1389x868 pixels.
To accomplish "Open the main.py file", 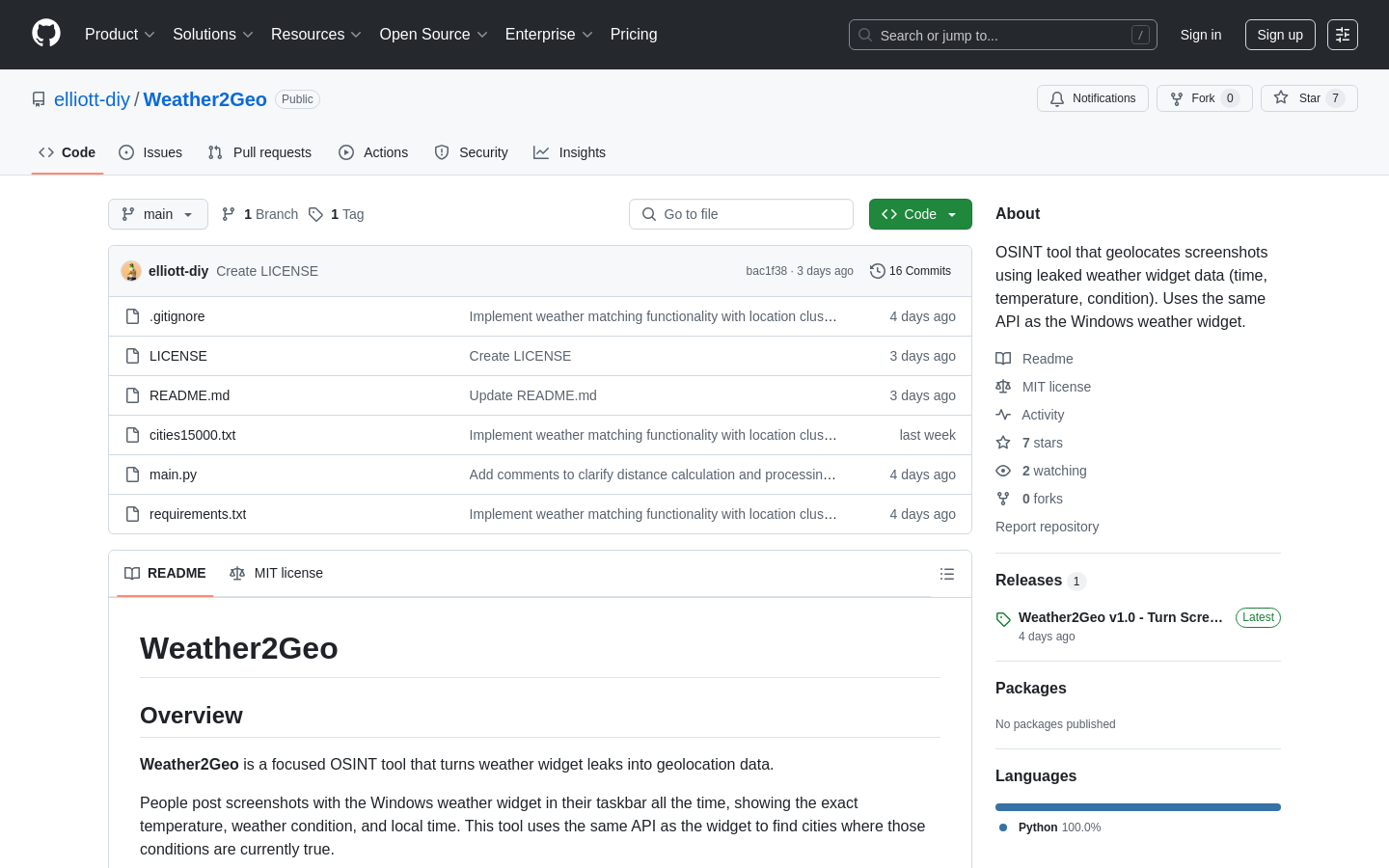I will [x=174, y=475].
